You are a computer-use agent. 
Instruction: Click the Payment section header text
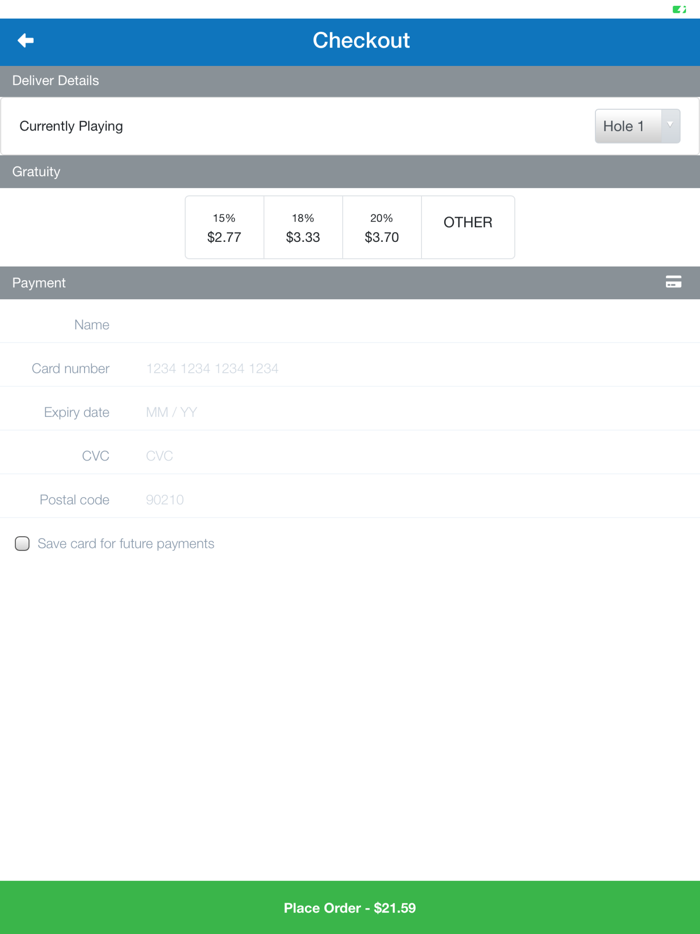click(x=39, y=283)
